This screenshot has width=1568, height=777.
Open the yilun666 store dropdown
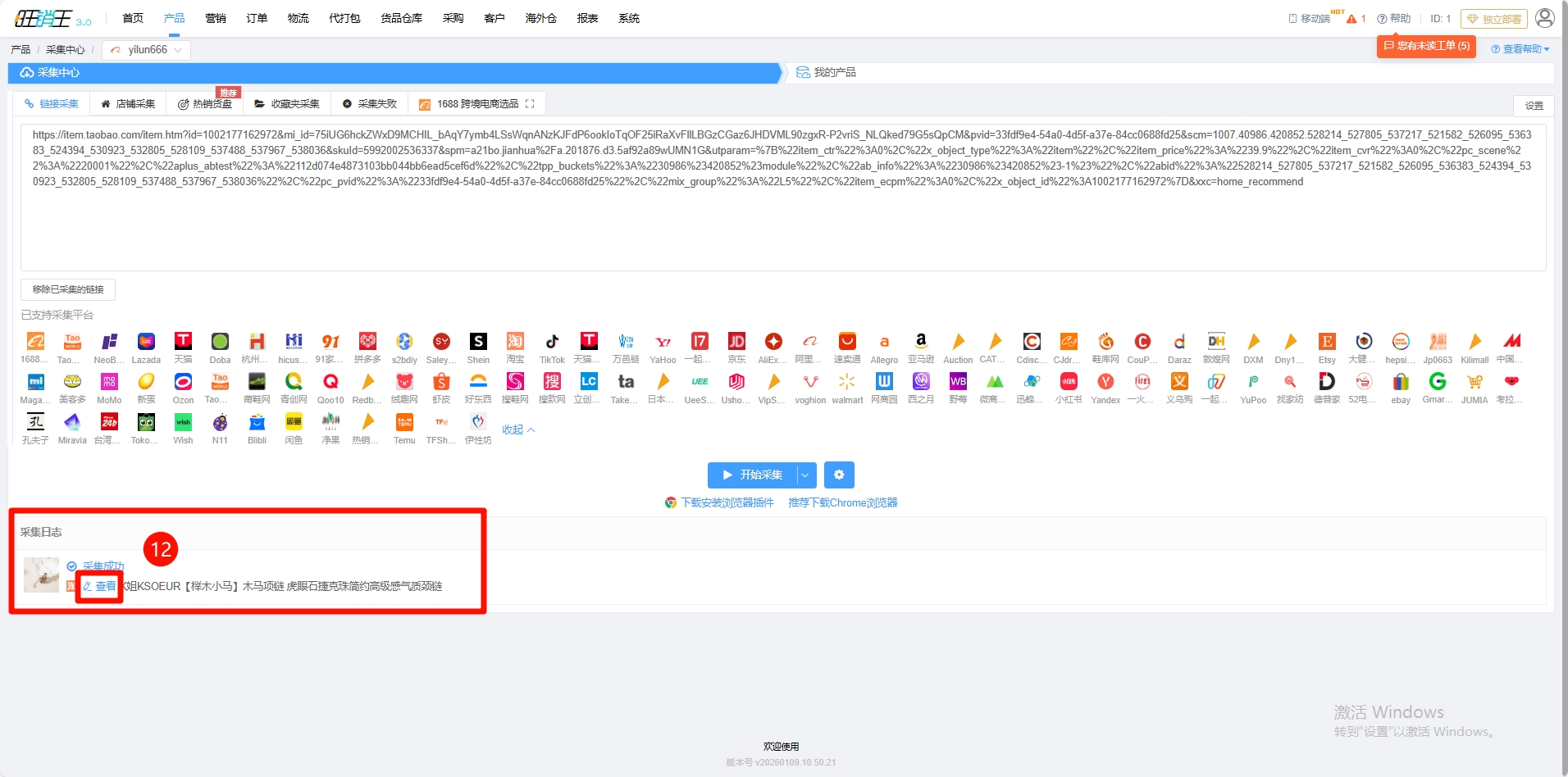pos(147,50)
